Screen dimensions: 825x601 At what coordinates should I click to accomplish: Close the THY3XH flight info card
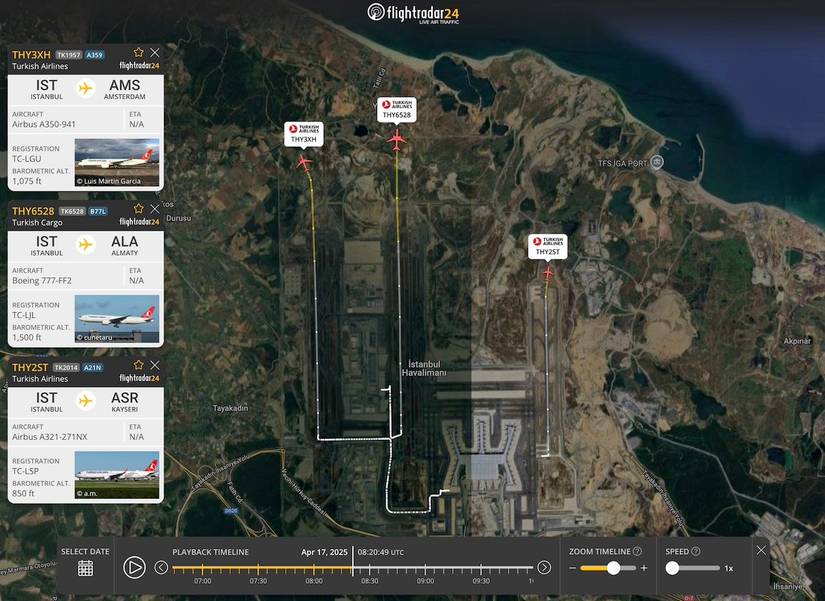coord(154,52)
